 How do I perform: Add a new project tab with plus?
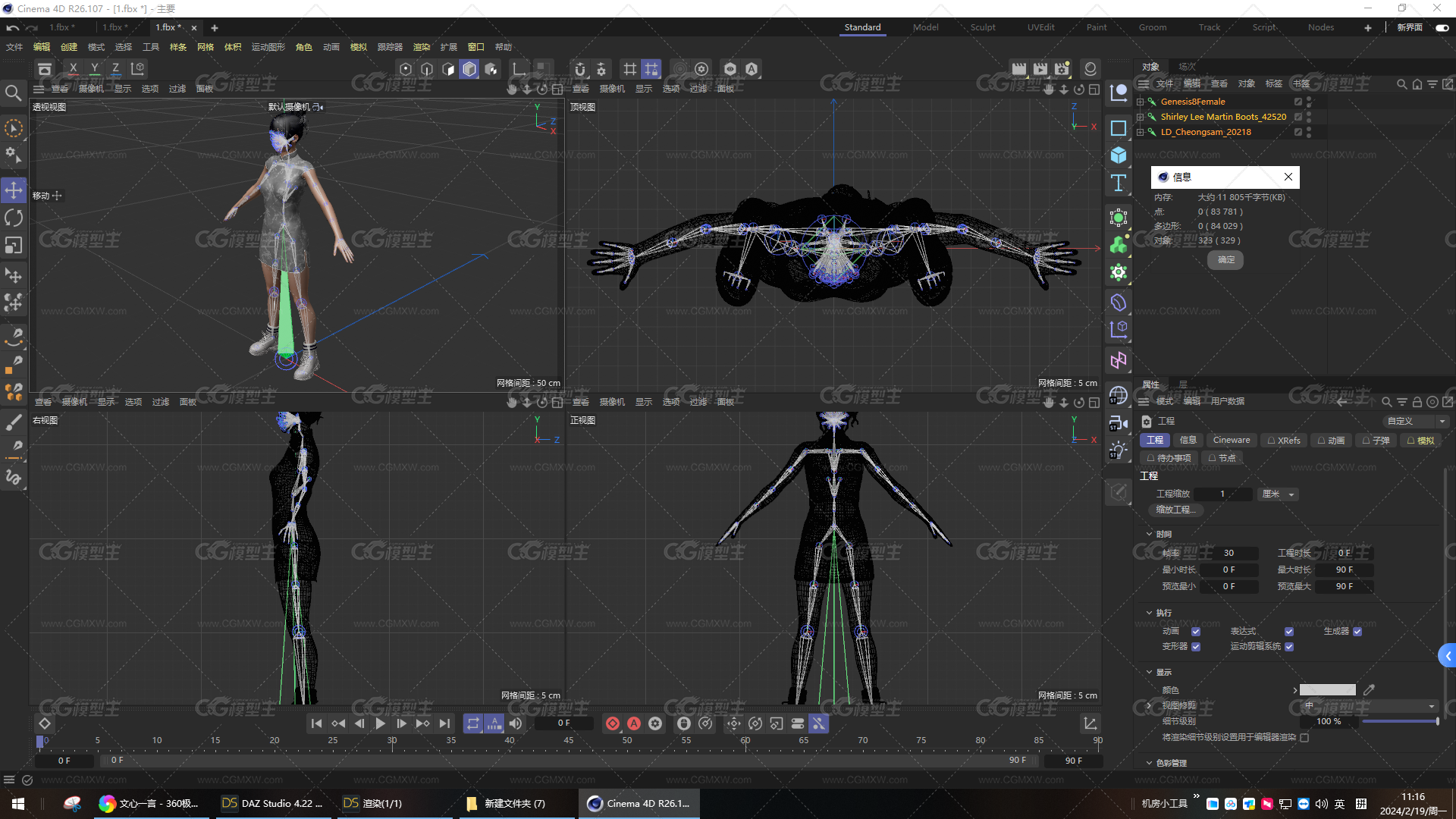(x=215, y=28)
